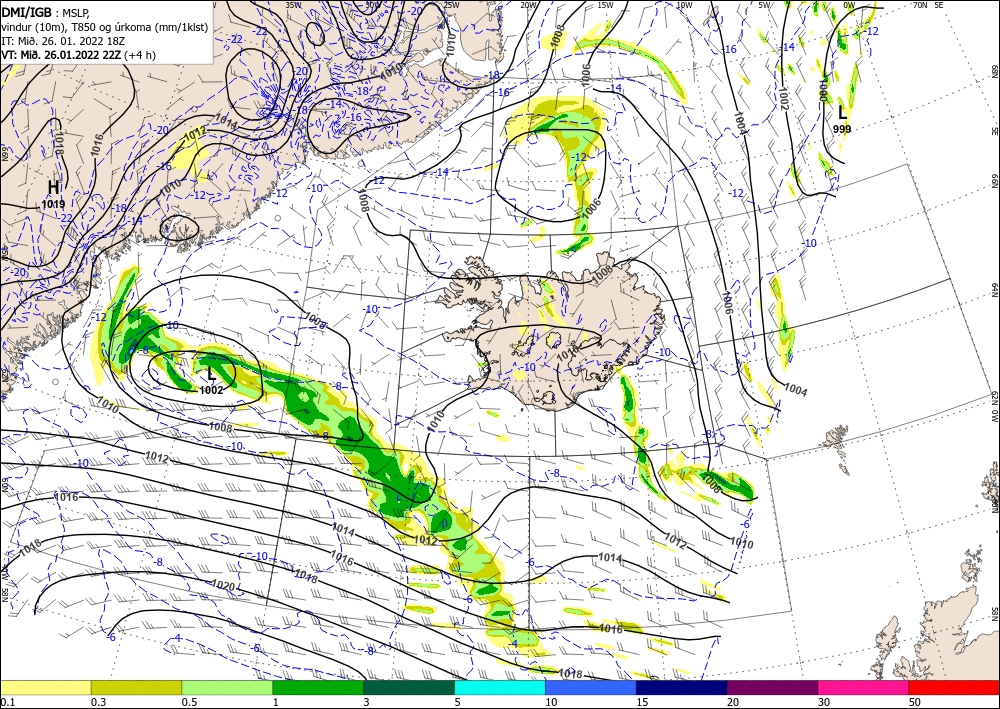Pick the dark green 3–5 legend band
The image size is (1000, 709).
(409, 687)
